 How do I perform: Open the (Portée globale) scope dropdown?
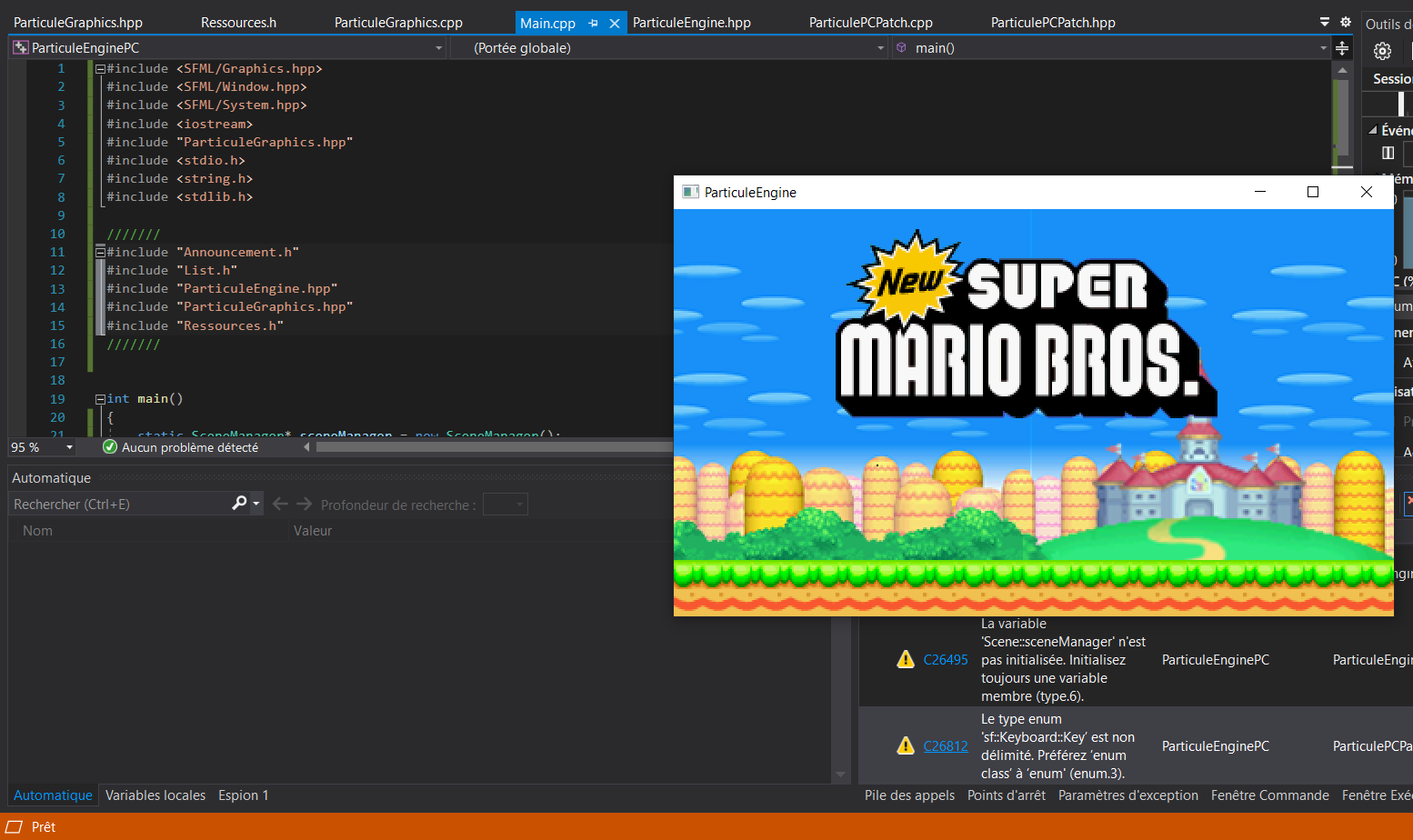880,48
